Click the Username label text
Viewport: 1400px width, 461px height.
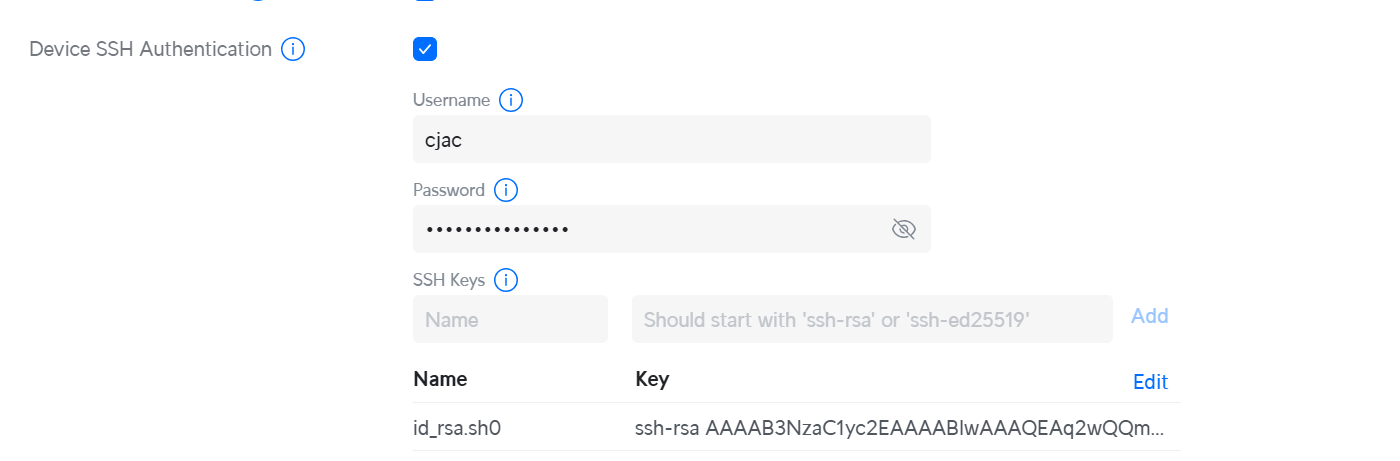pos(452,100)
